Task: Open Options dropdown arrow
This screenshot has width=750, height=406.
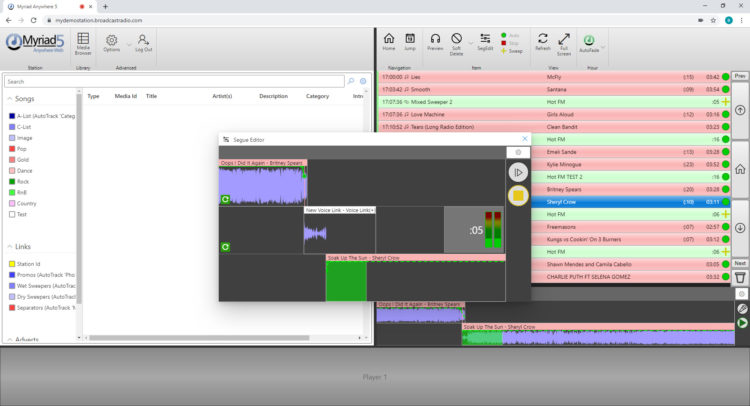Action: [x=129, y=45]
